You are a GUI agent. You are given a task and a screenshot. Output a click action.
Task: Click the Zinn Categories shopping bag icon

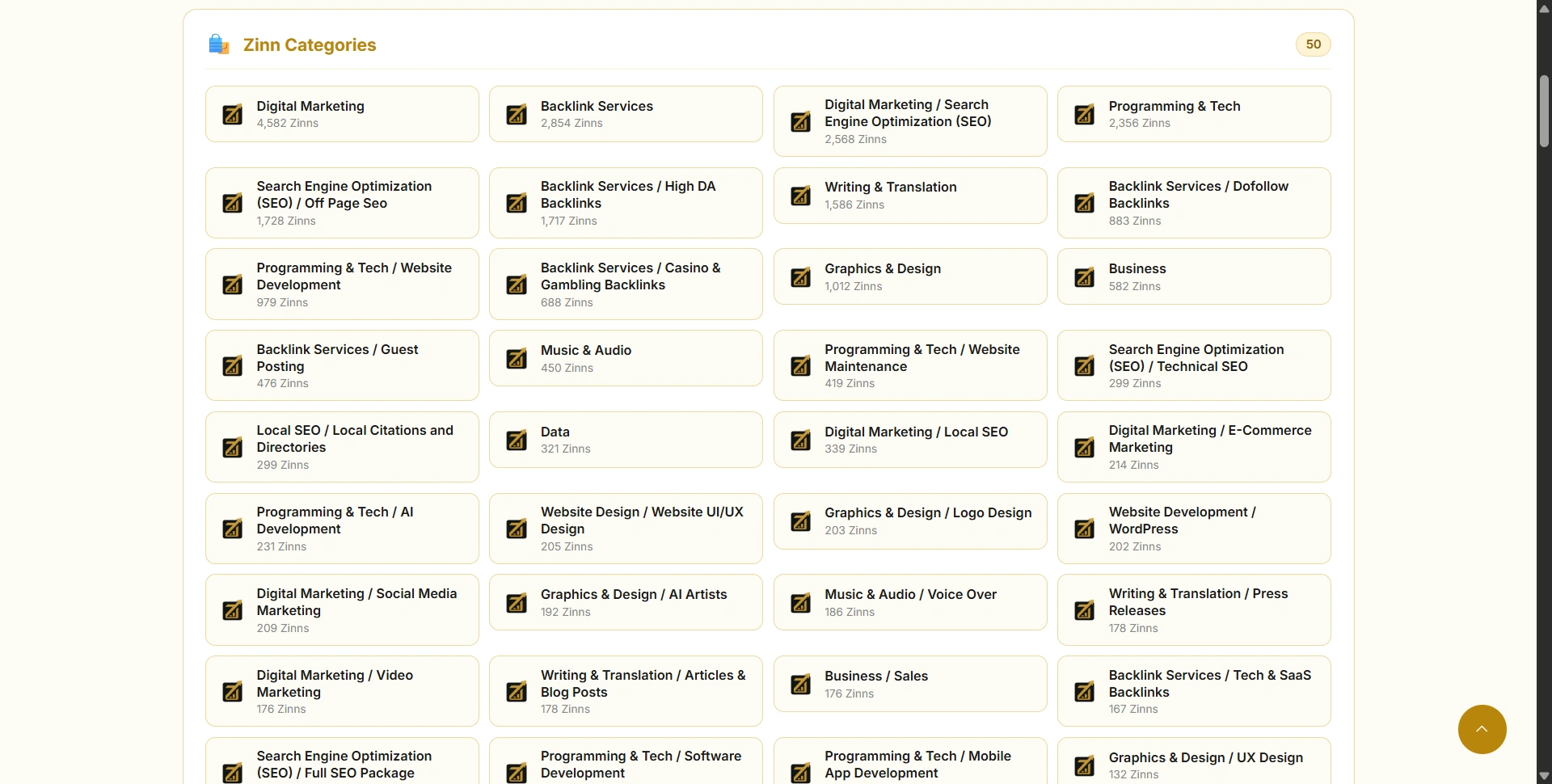[219, 44]
